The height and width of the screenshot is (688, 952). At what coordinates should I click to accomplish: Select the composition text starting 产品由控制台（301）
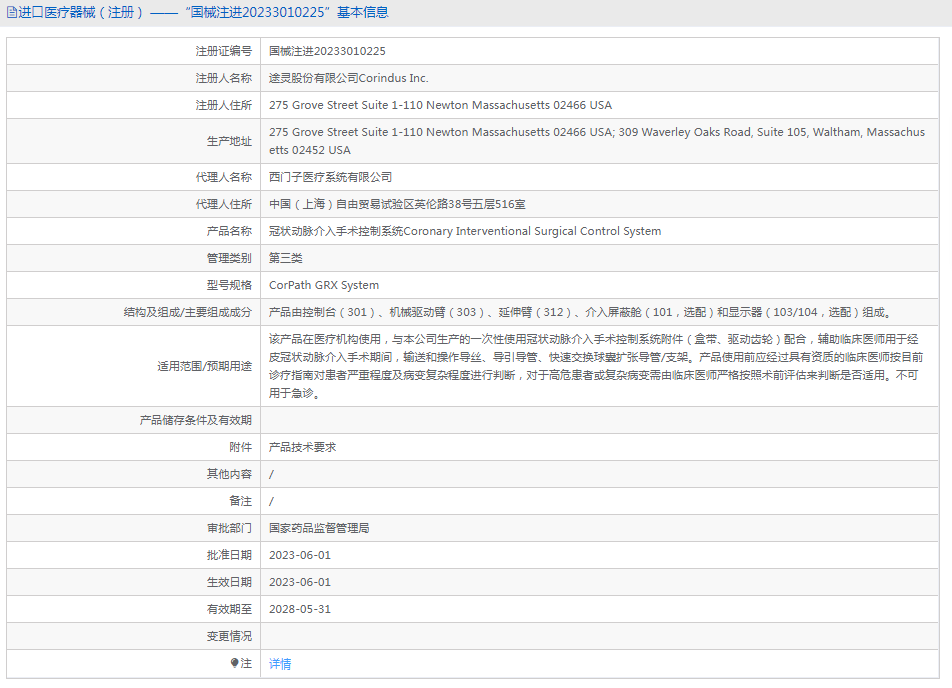click(x=581, y=312)
